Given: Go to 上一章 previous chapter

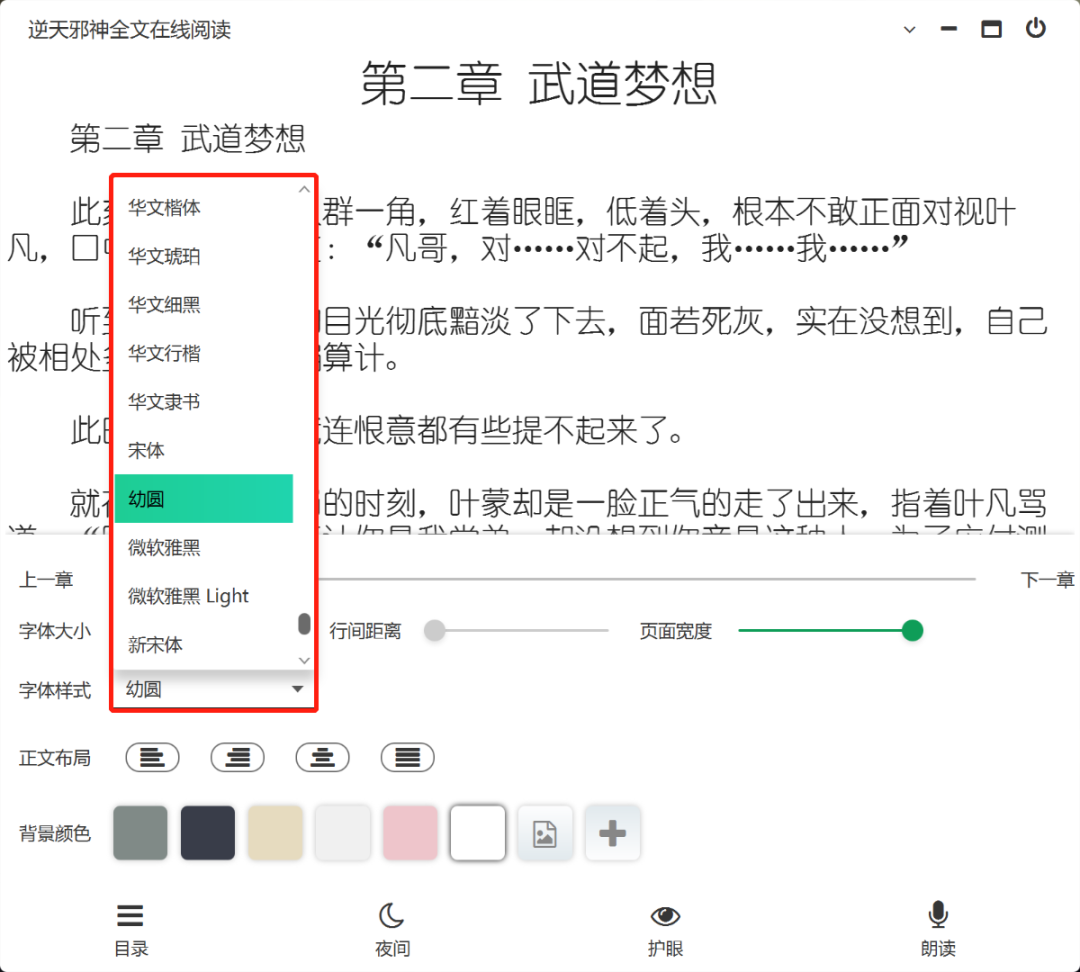Looking at the screenshot, I should tap(46, 579).
